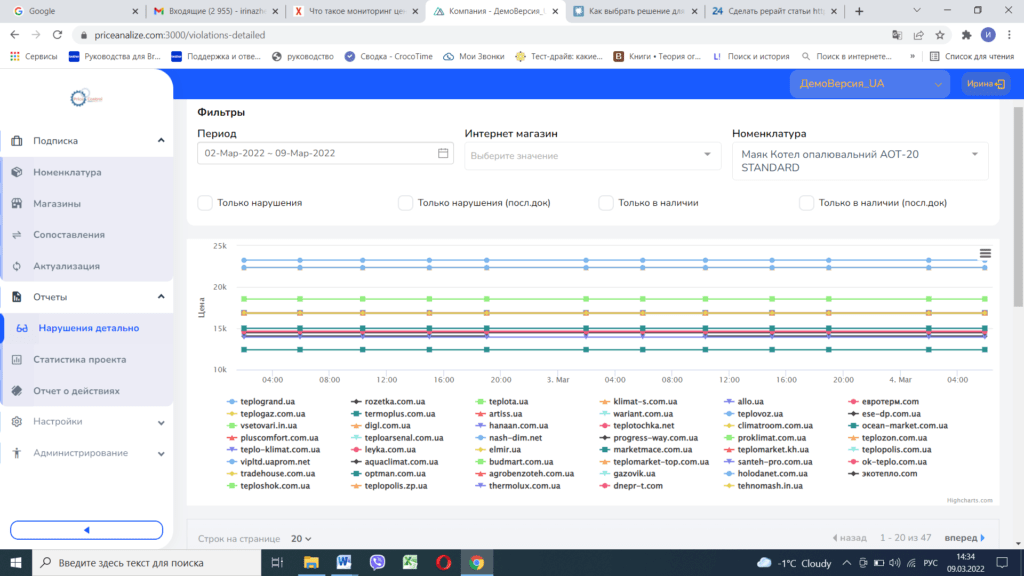Enable Только в наличии (посл.док) checkbox
The width and height of the screenshot is (1024, 576).
807,203
